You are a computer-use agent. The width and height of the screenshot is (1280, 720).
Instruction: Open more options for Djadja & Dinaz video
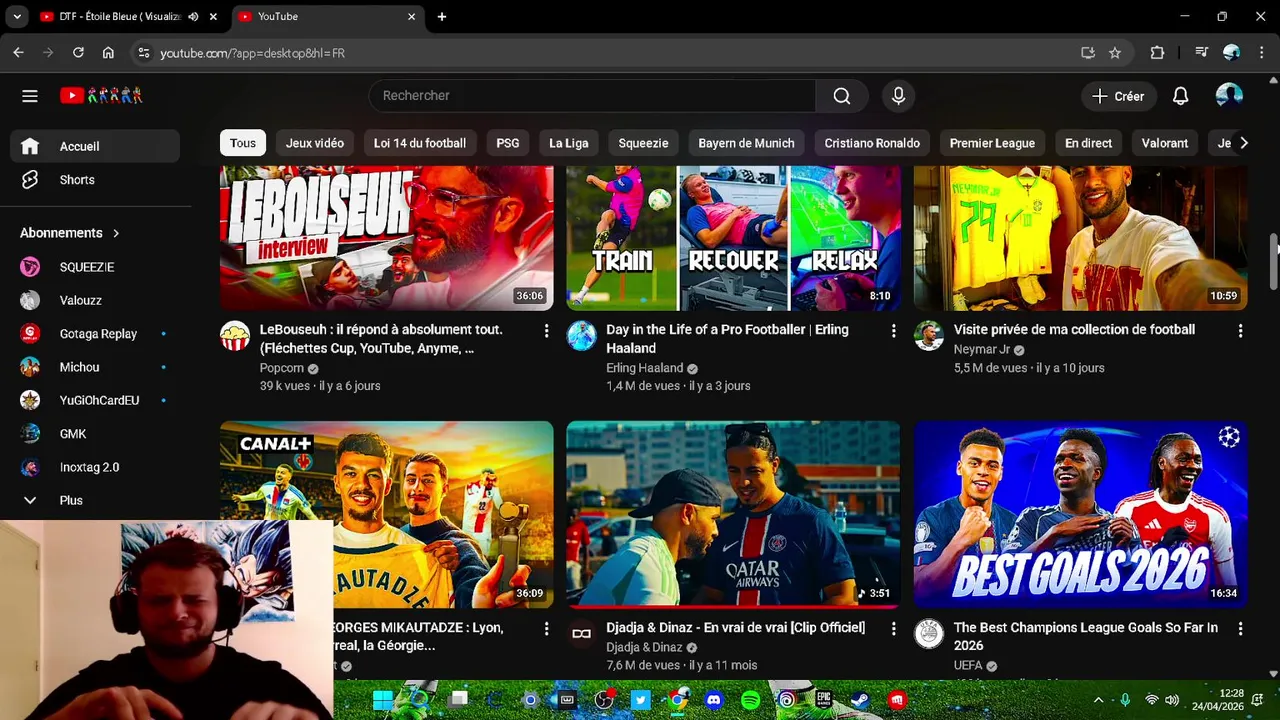coord(893,628)
